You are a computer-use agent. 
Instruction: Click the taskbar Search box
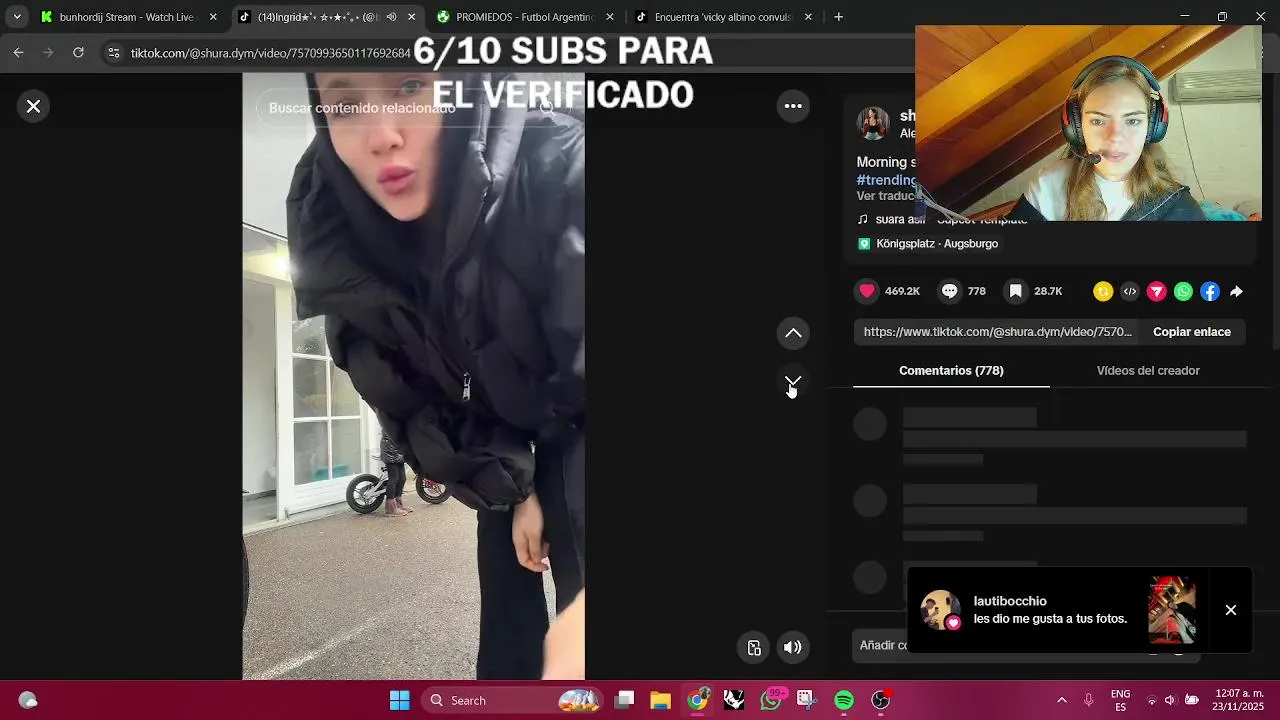[512, 700]
